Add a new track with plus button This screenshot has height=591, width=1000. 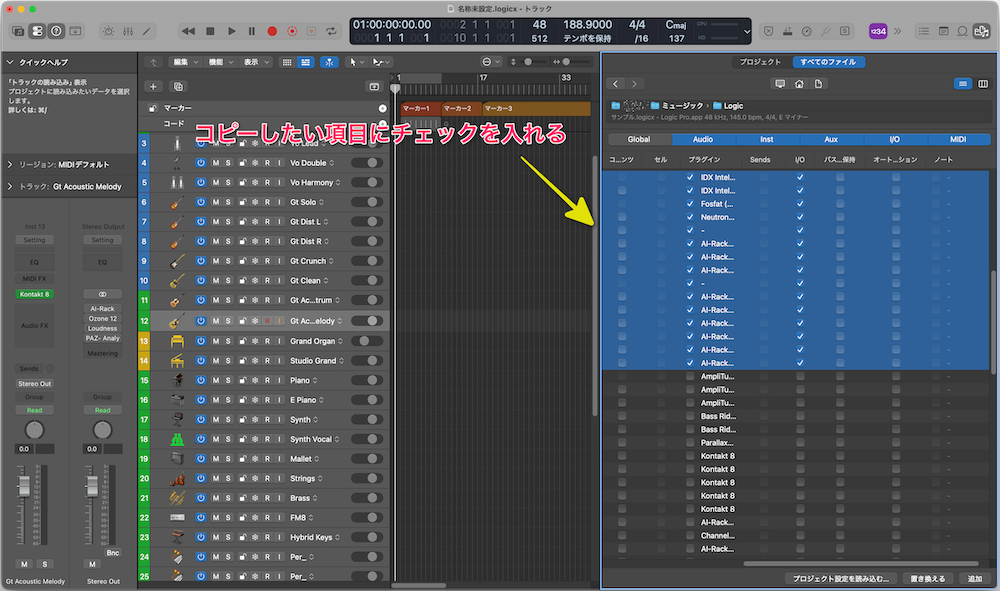point(152,86)
